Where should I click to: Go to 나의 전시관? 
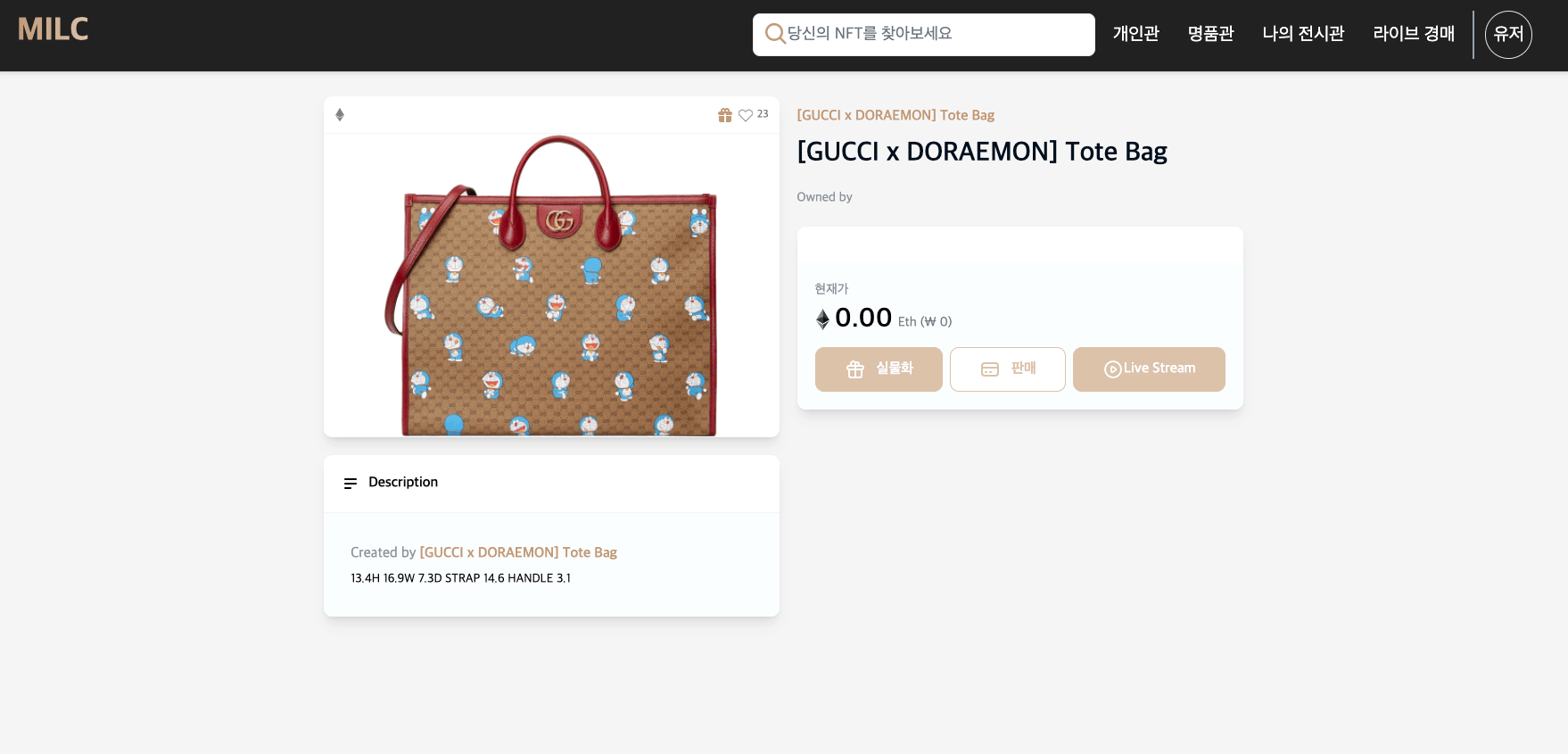[1303, 34]
